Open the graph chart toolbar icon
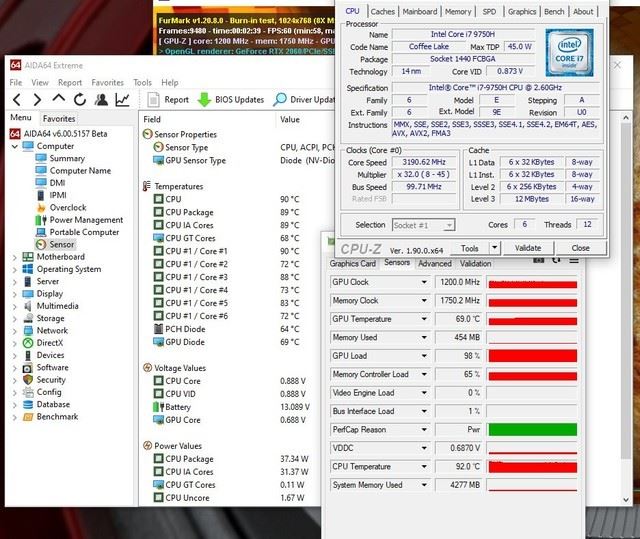Image resolution: width=640 pixels, height=539 pixels. point(122,99)
